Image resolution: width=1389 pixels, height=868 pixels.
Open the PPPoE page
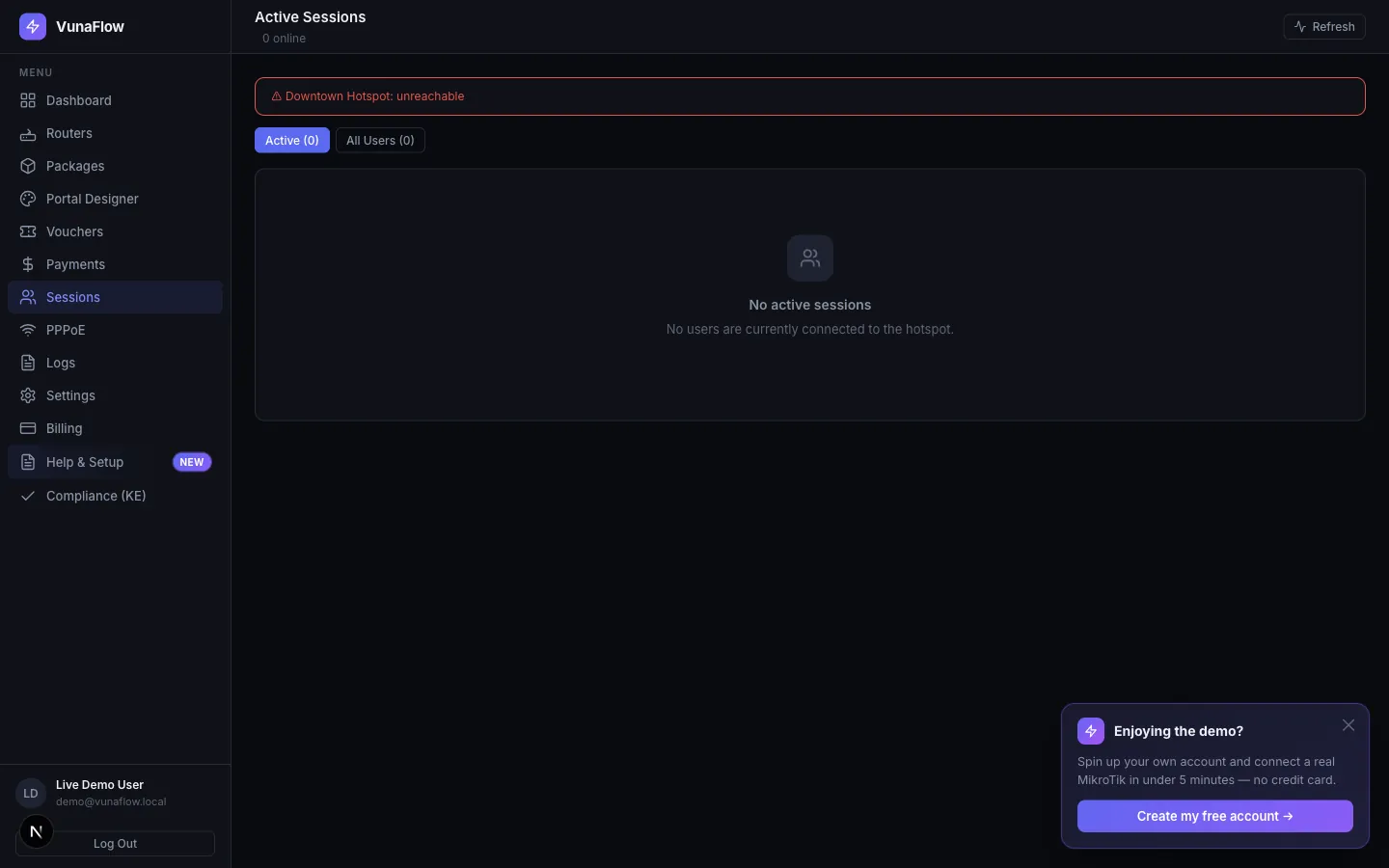[x=115, y=330]
